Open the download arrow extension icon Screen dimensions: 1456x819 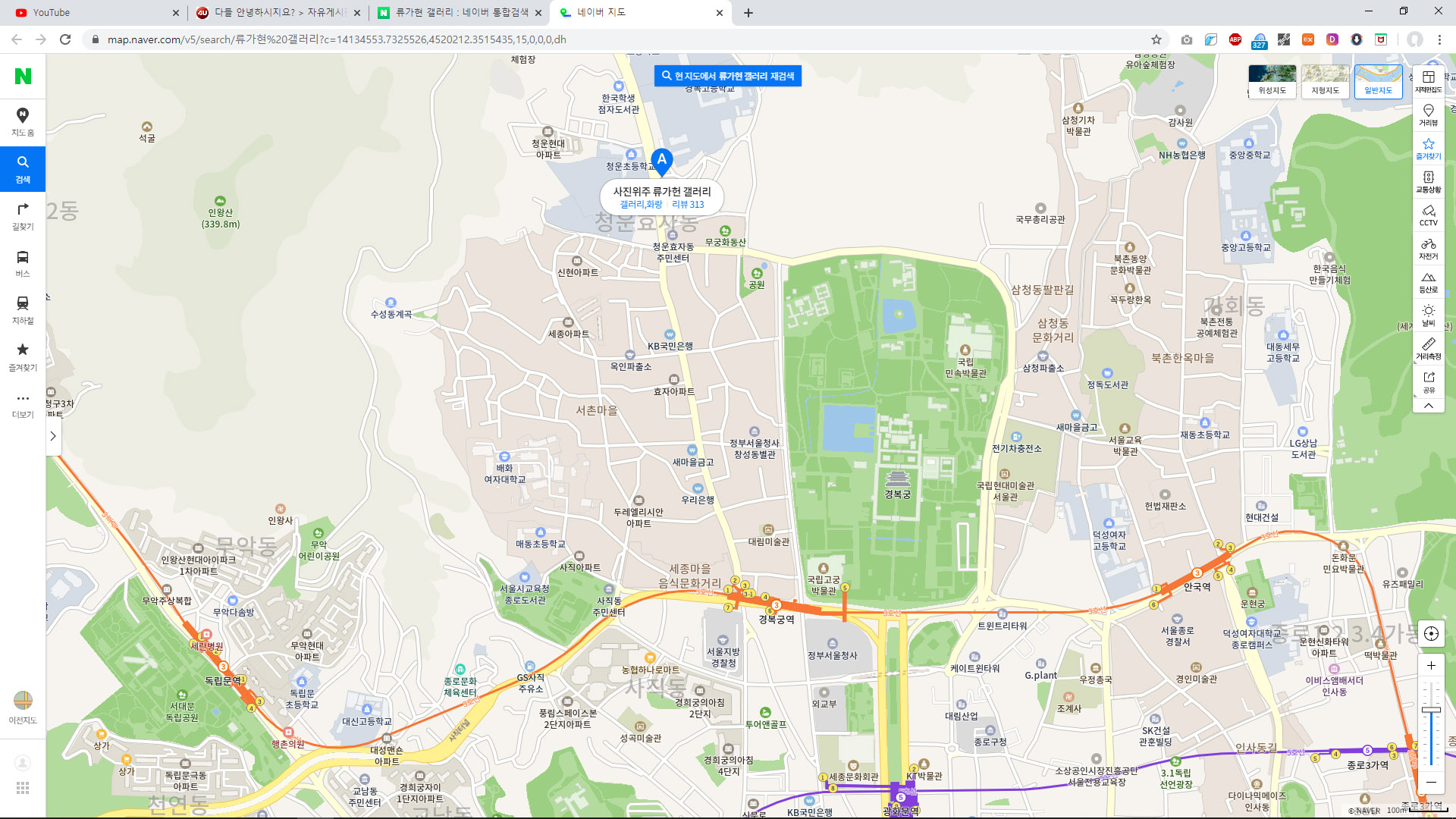point(1357,39)
